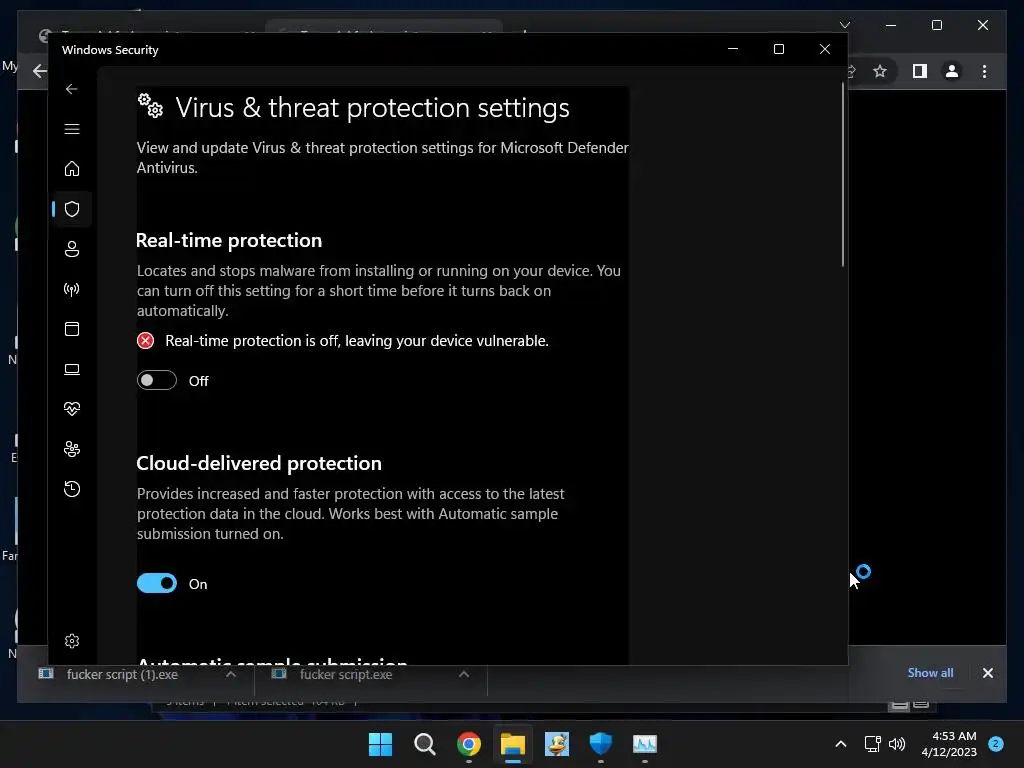Expand options for fucker script.exe download
1024x768 pixels.
[464, 674]
